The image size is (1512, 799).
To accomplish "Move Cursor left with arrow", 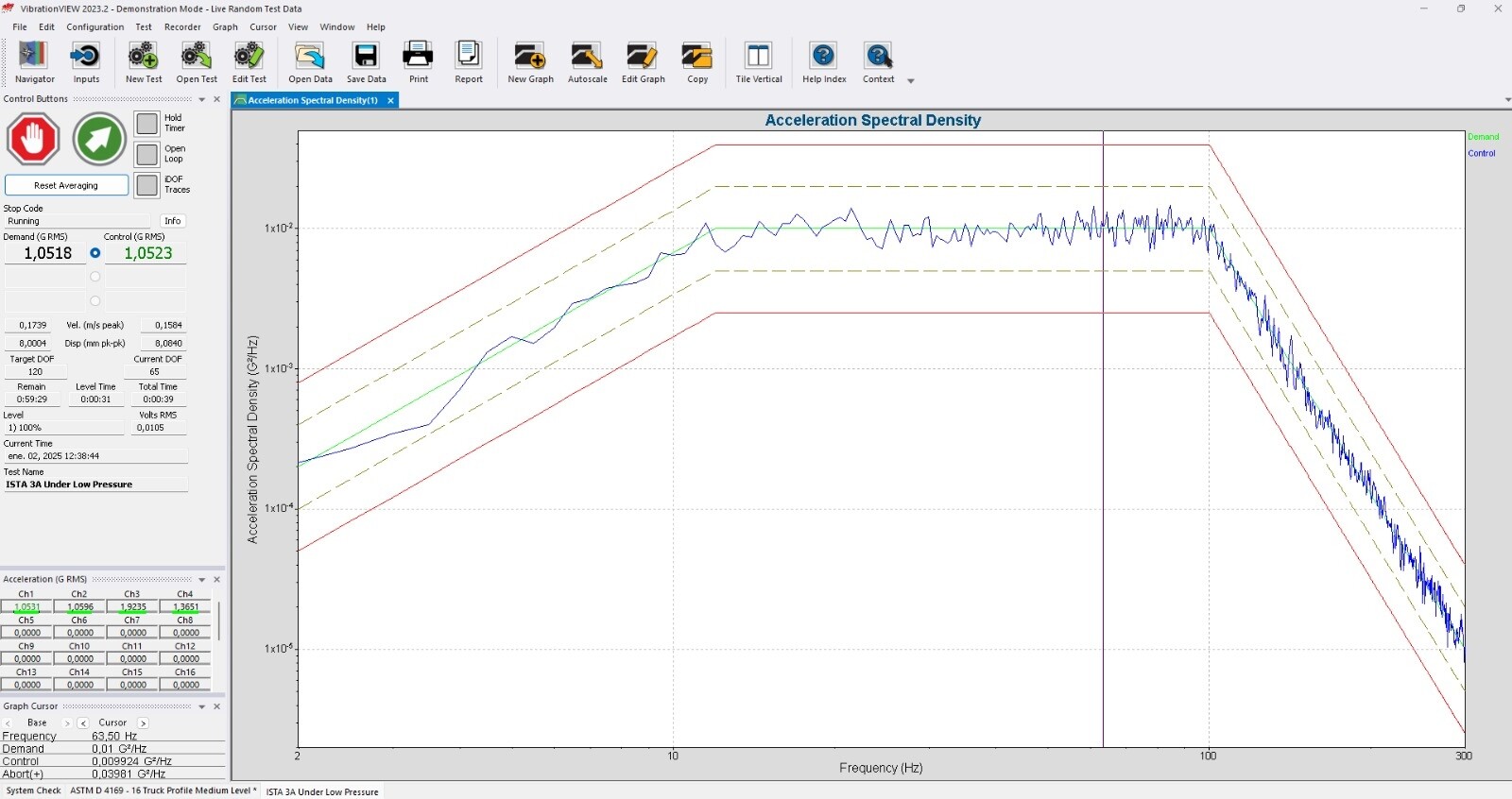I will coord(83,723).
